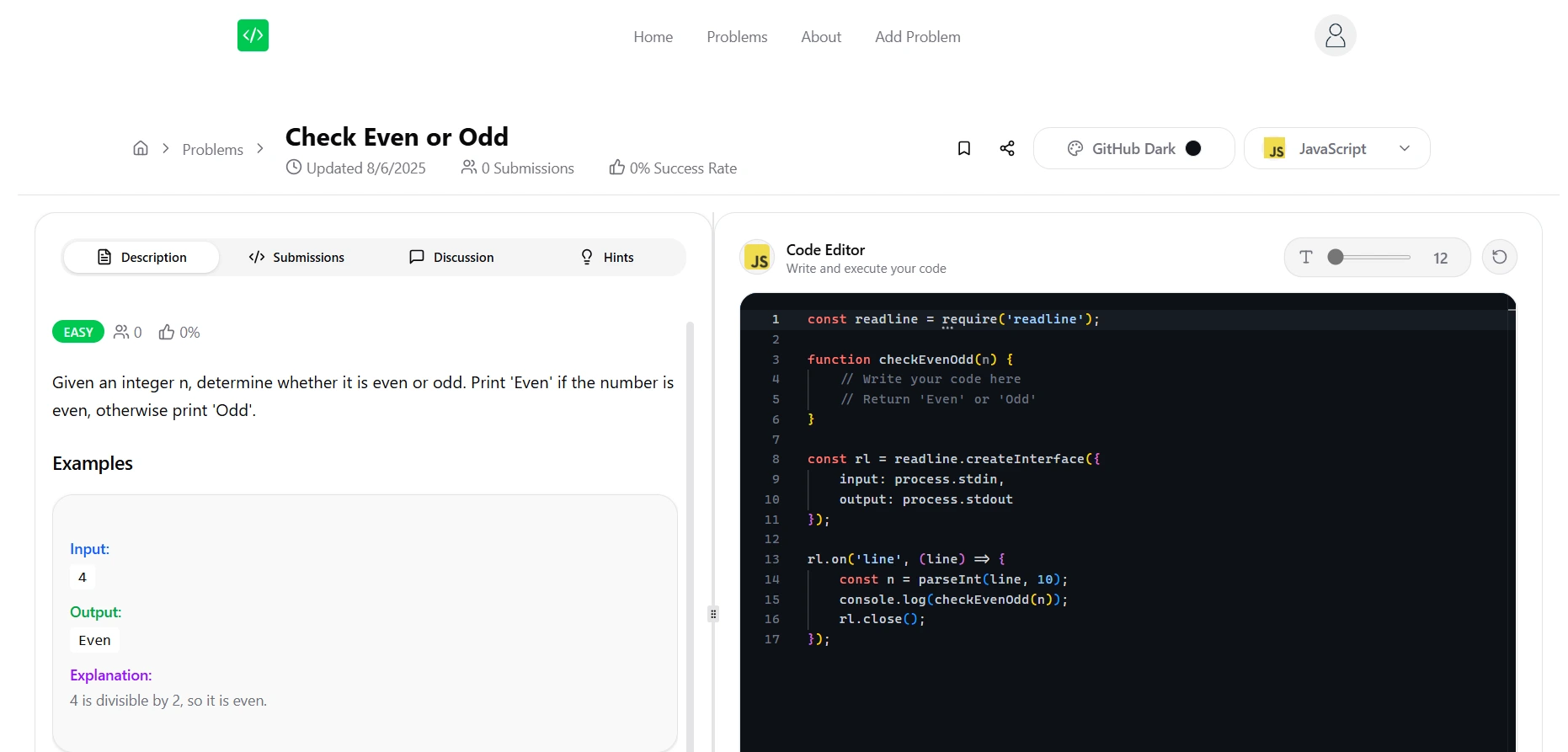Screen dimensions: 1568x752
Task: Switch to the Submissions tab
Action: tap(296, 257)
